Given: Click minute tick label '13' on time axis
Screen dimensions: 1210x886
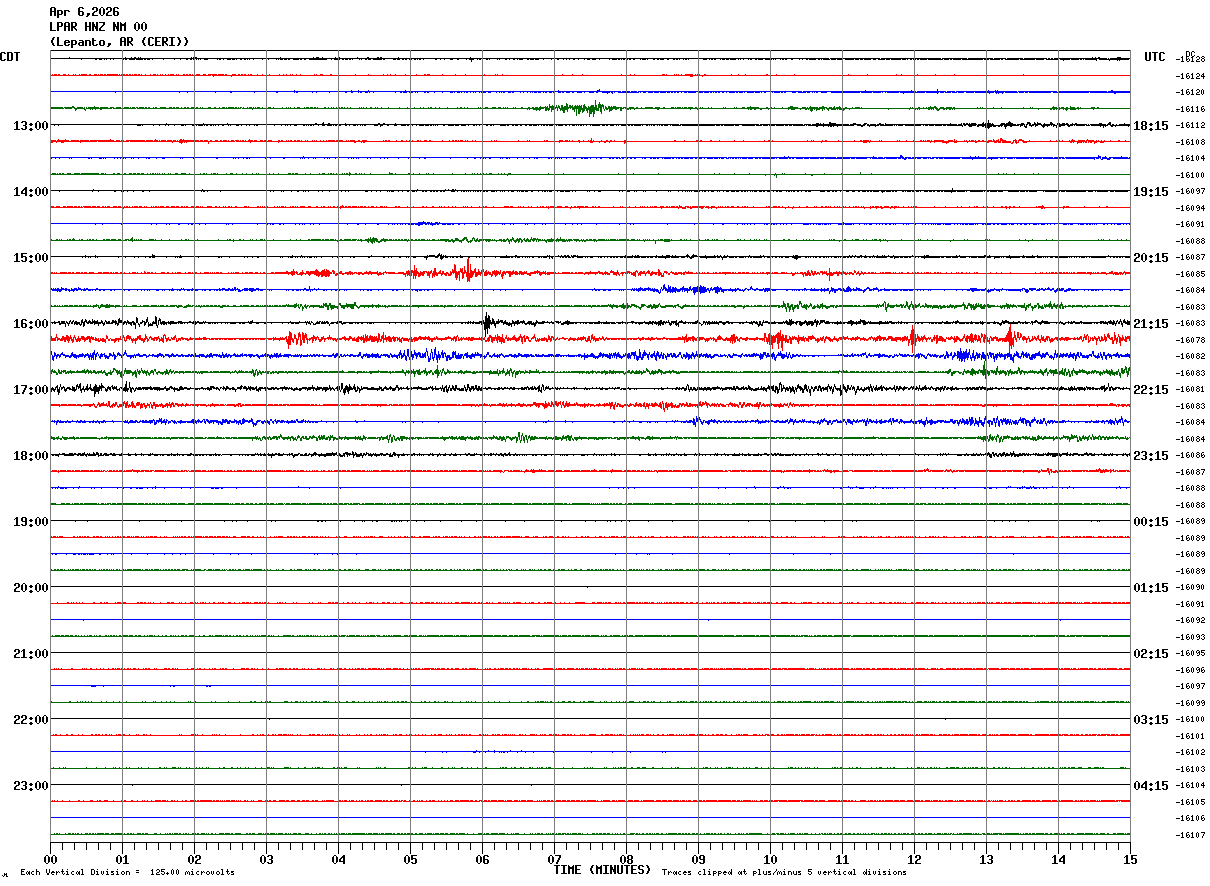Looking at the screenshot, I should (986, 860).
